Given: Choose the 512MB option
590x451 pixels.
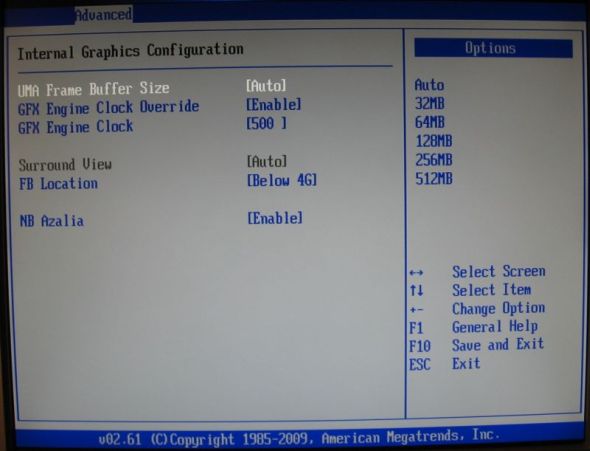Looking at the screenshot, I should 434,179.
